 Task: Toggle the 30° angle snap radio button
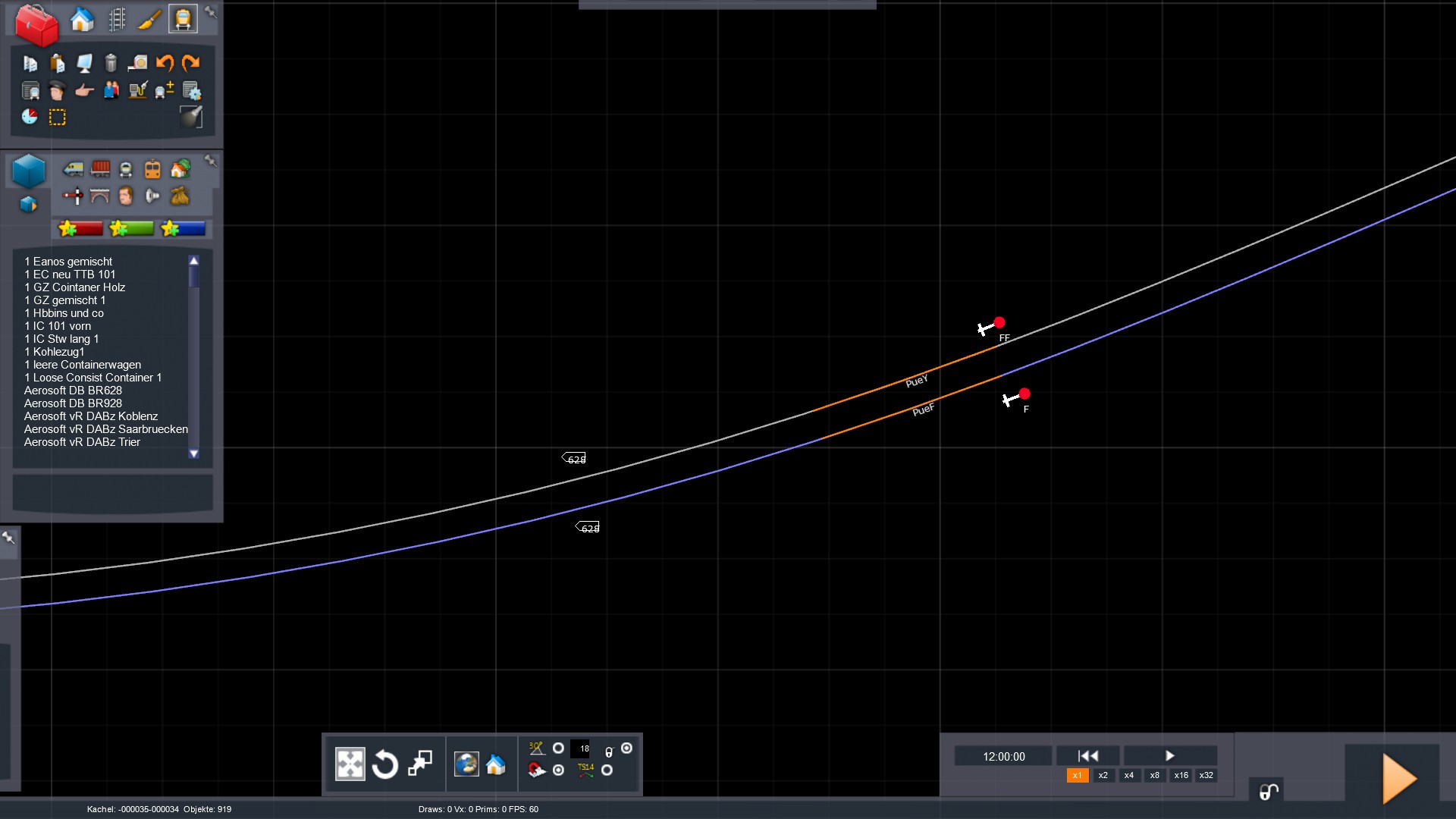[559, 748]
